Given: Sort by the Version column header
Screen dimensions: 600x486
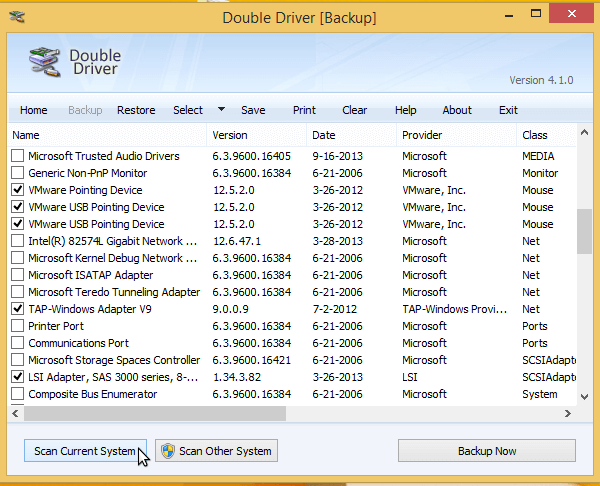Looking at the screenshot, I should [257, 135].
